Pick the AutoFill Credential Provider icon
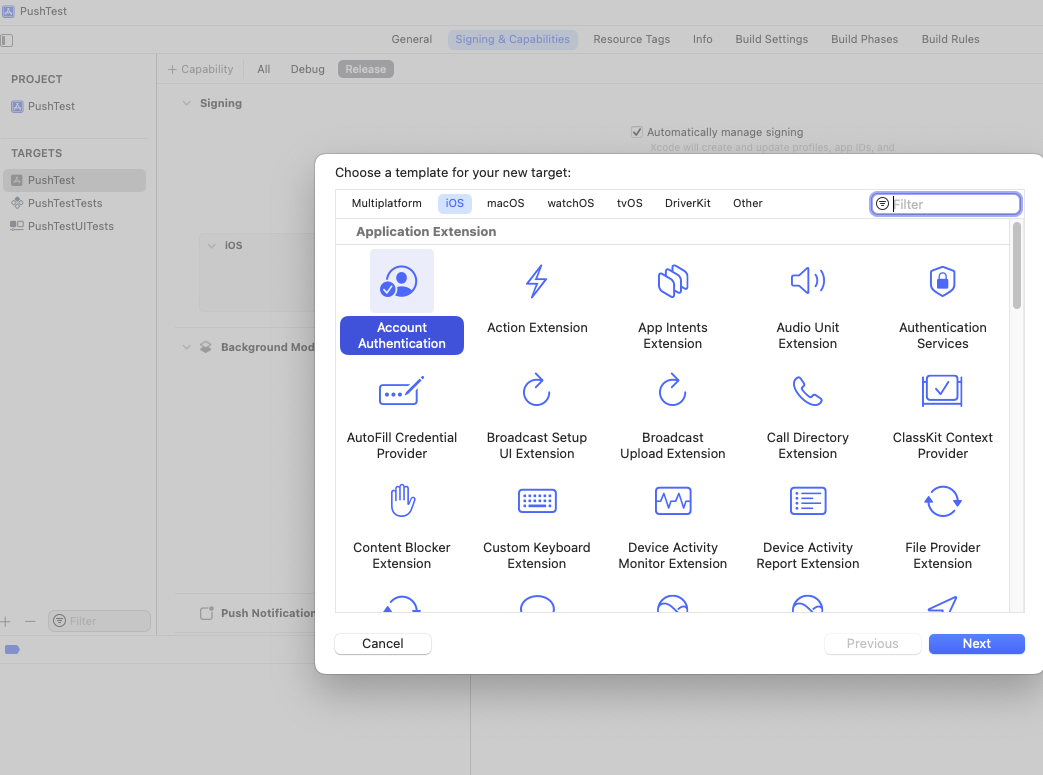The height and width of the screenshot is (775, 1043). pos(401,391)
